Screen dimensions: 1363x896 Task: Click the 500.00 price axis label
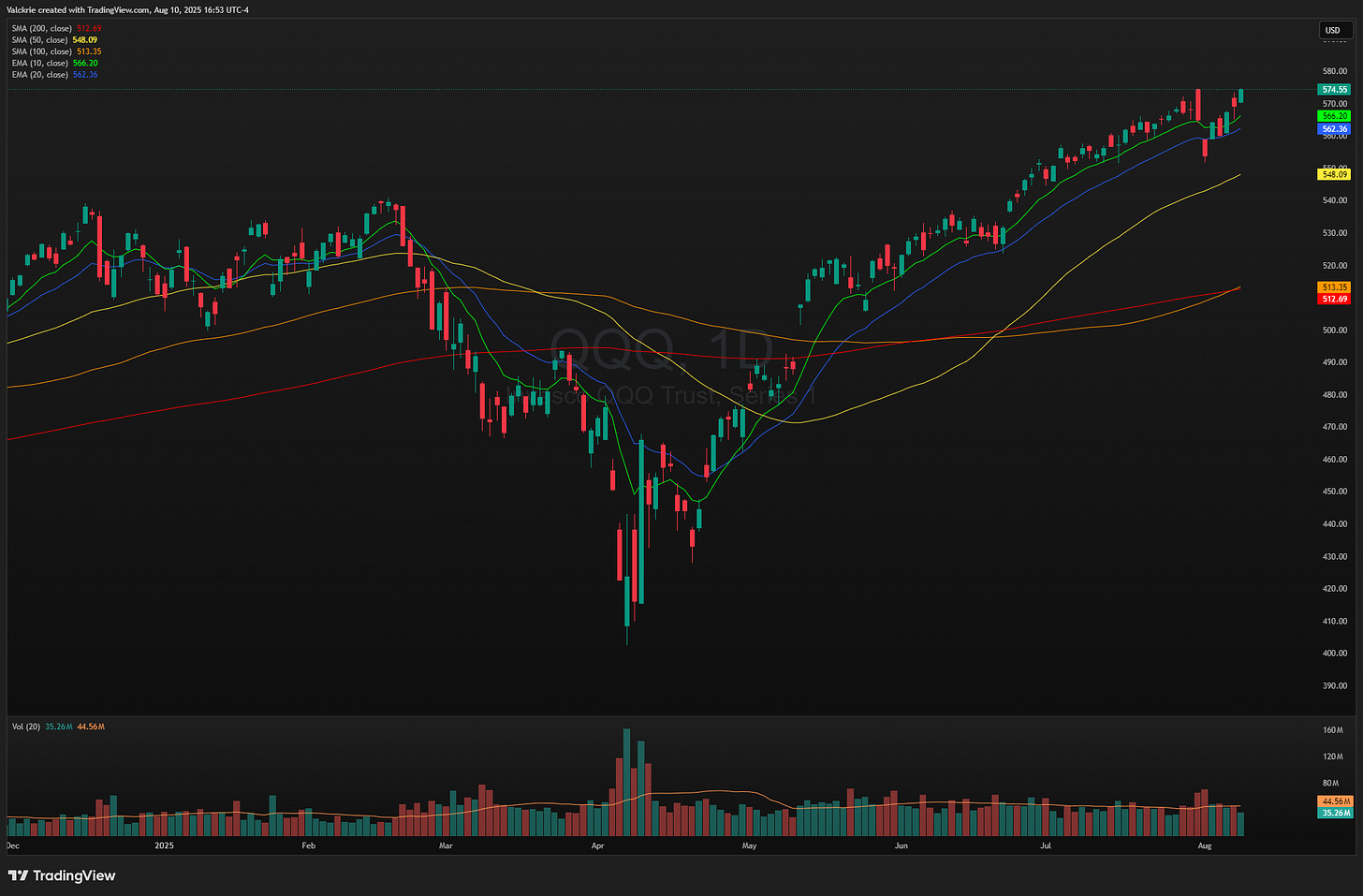(x=1335, y=330)
